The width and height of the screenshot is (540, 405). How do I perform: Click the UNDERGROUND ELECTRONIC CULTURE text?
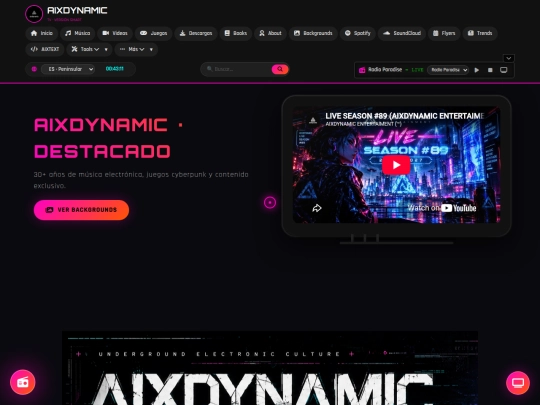[x=220, y=354]
